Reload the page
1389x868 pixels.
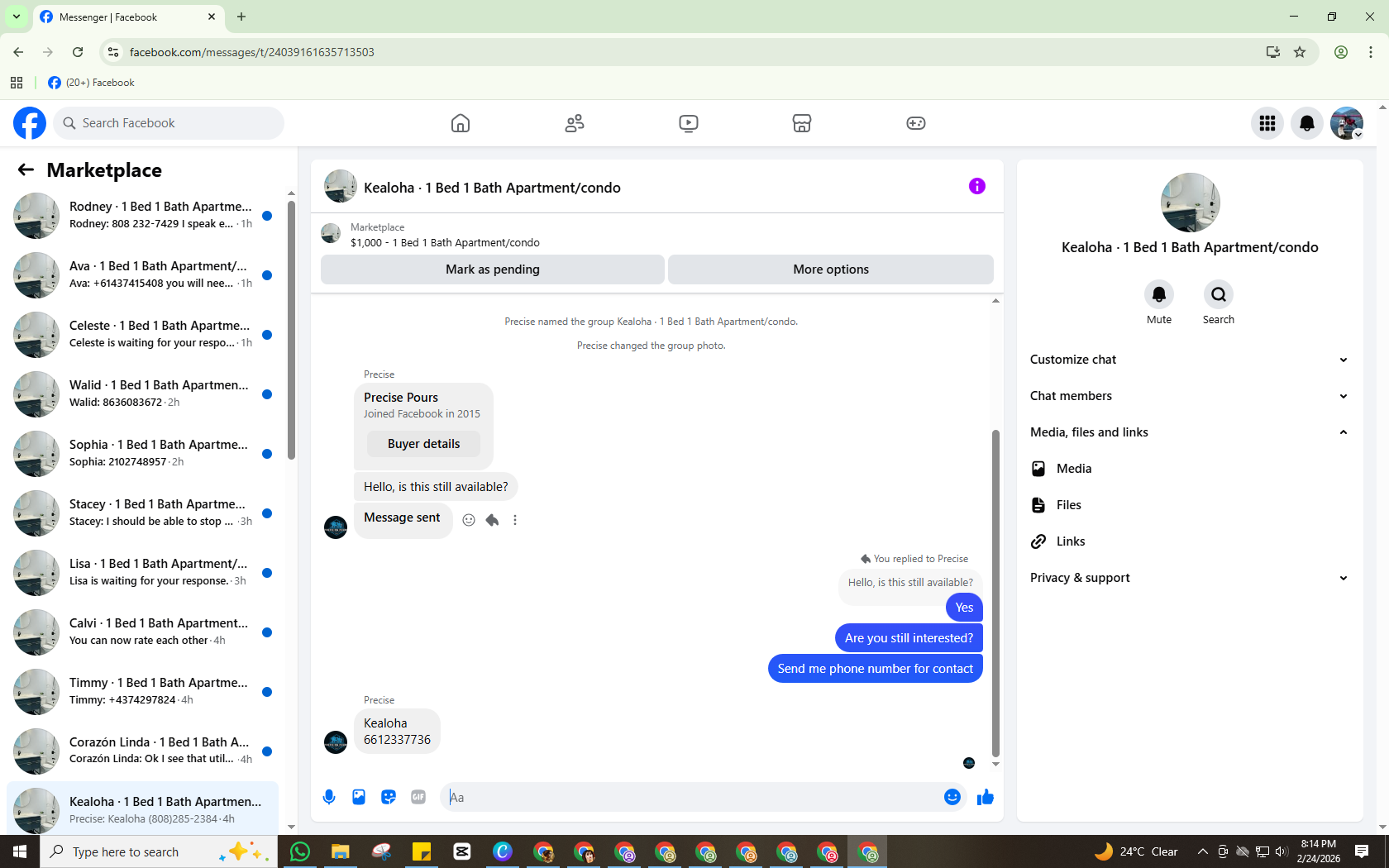coord(78,52)
